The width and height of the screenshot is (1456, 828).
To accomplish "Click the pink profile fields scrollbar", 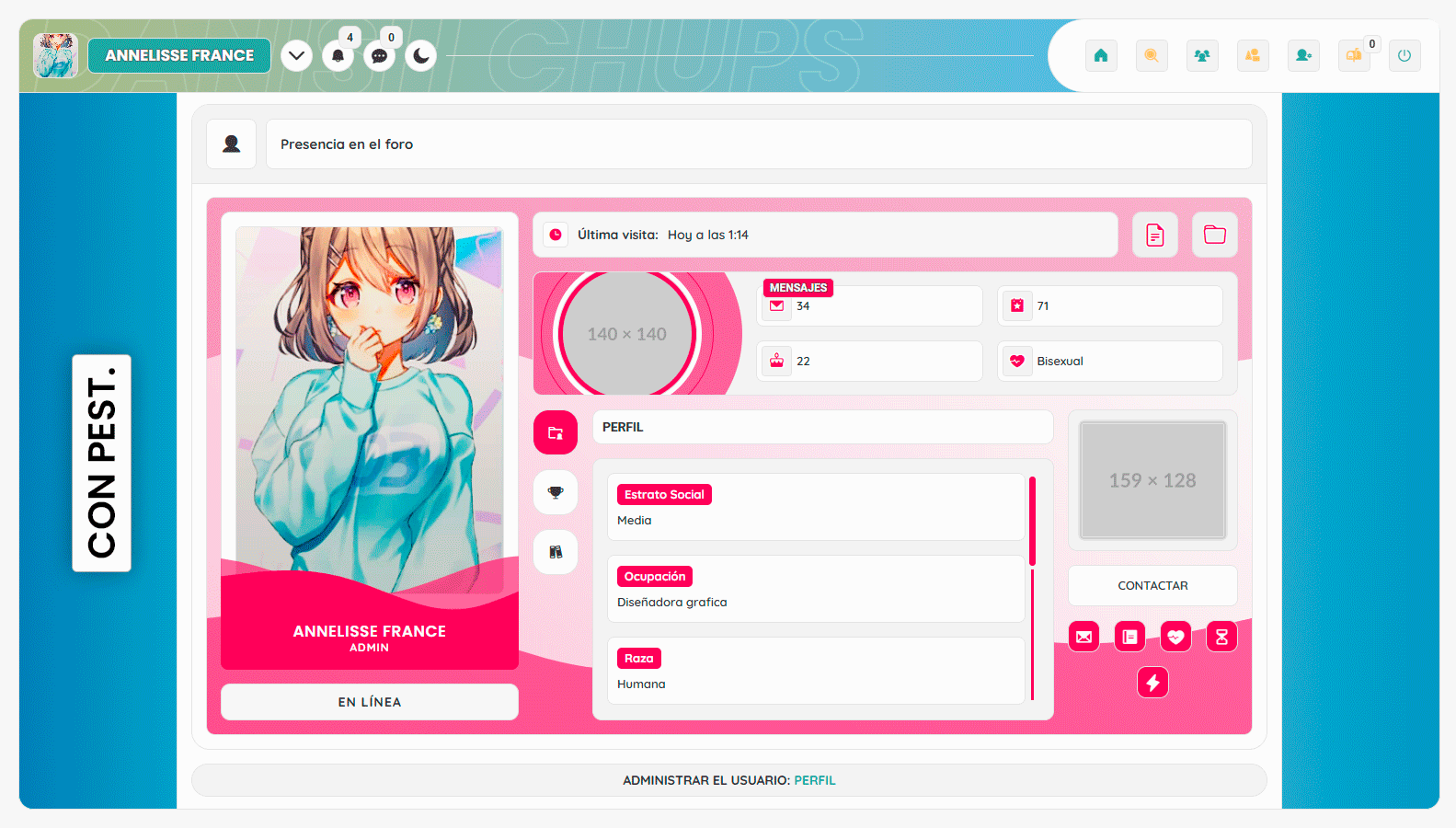I will [1032, 522].
